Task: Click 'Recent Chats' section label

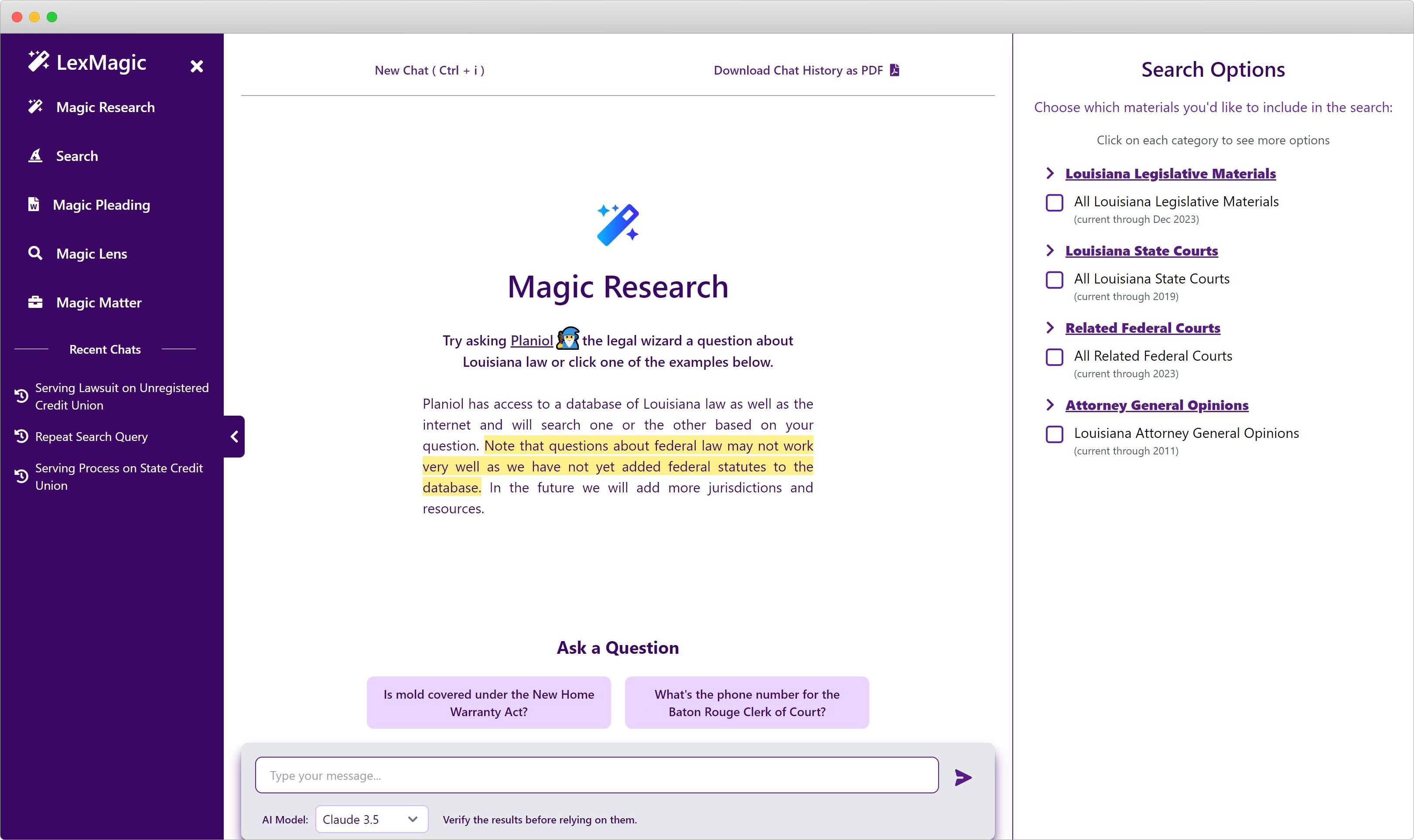Action: click(x=105, y=349)
